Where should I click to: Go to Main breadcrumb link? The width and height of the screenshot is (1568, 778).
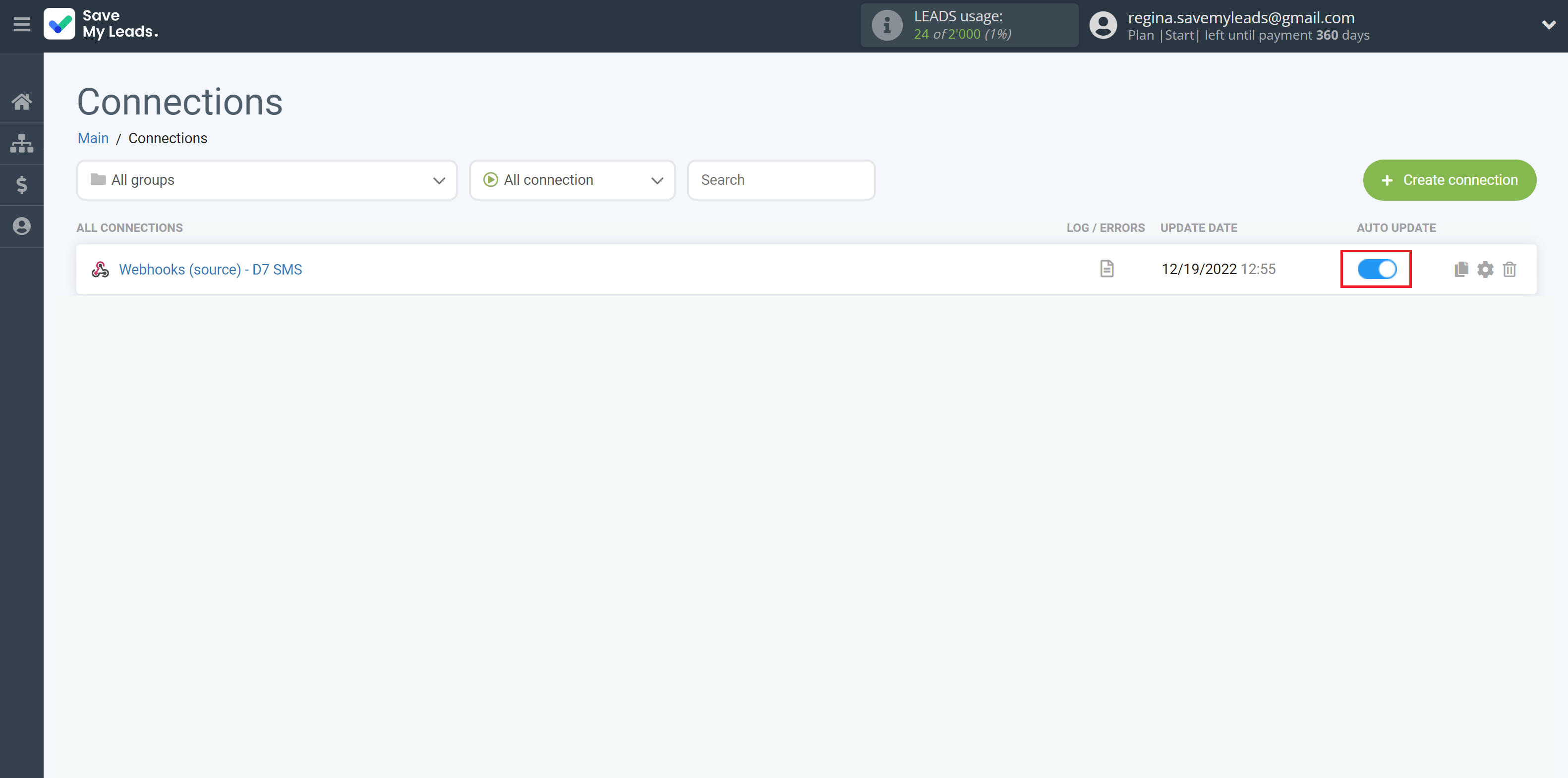93,138
